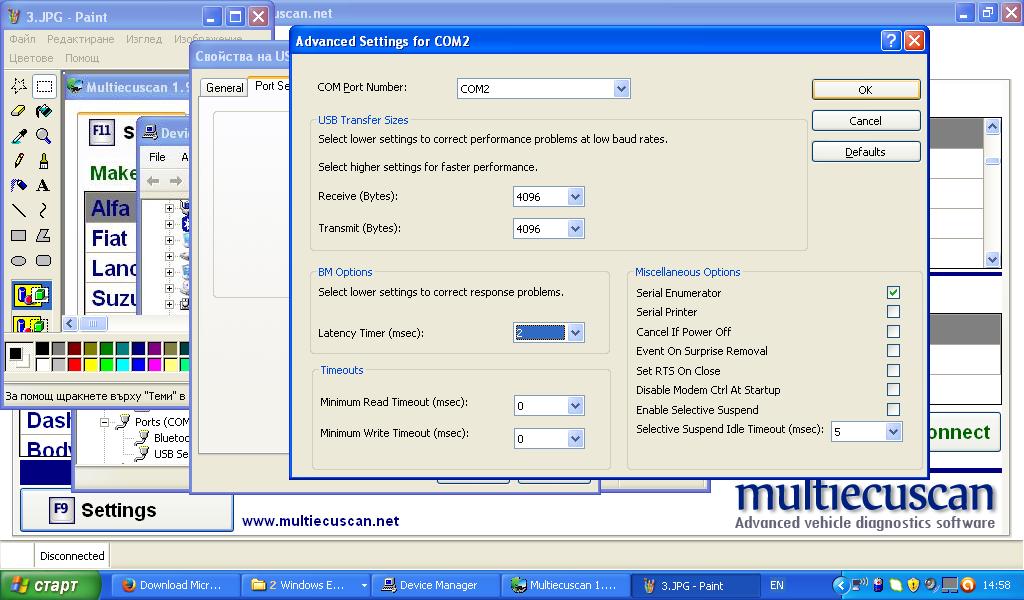Viewport: 1024px width, 600px height.
Task: Open the Receive (Bytes) dropdown
Action: 575,197
